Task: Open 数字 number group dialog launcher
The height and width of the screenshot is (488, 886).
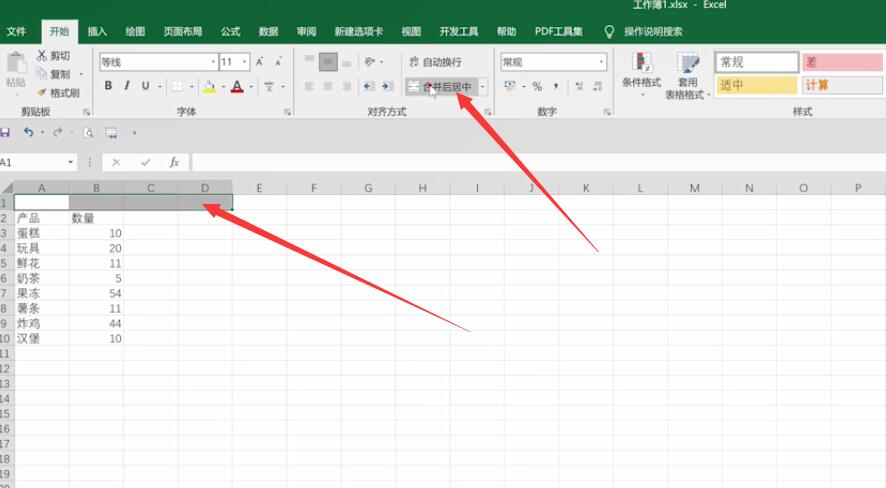Action: click(607, 112)
